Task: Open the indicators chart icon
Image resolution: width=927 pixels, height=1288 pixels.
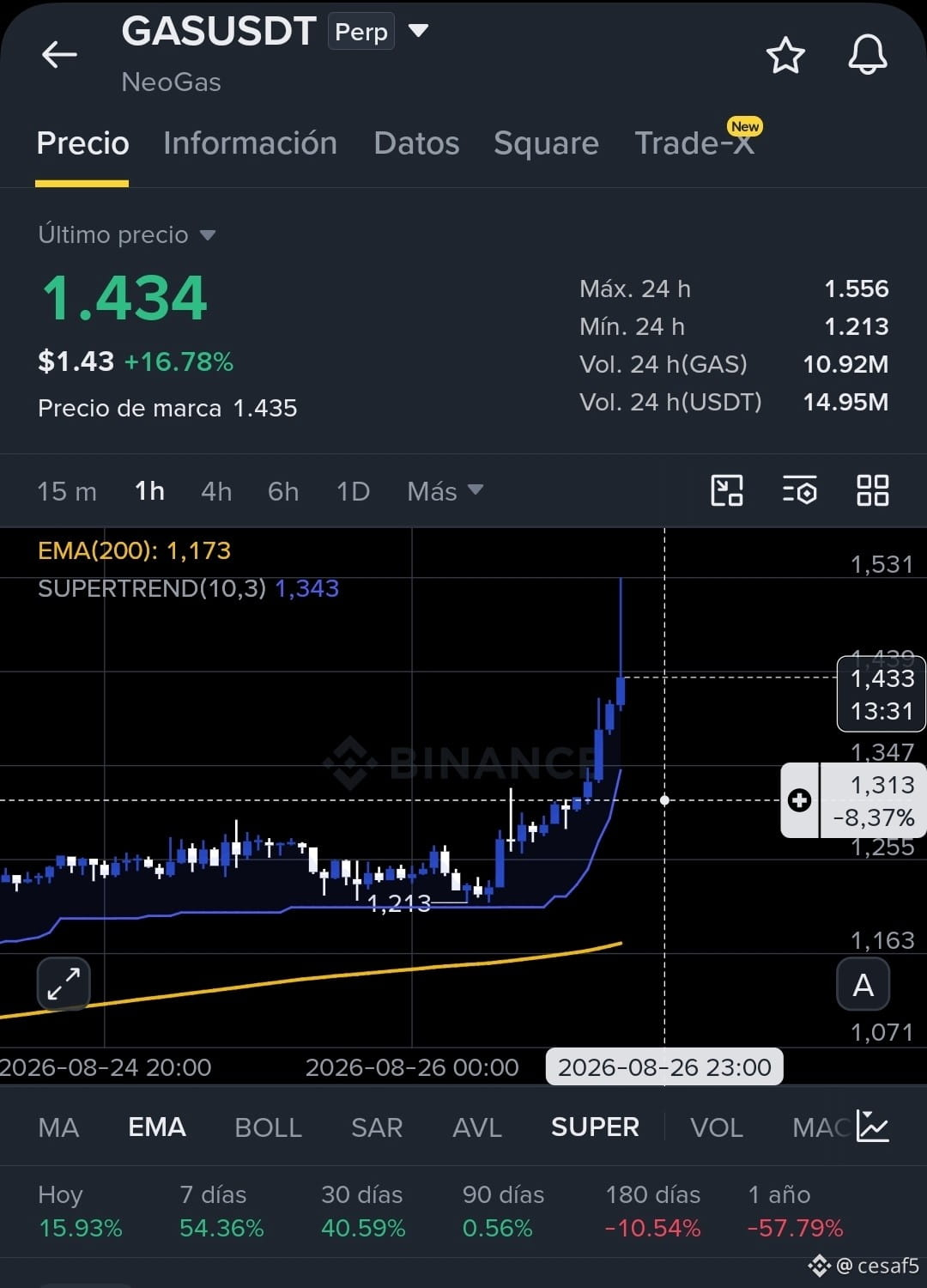Action: point(872,1127)
